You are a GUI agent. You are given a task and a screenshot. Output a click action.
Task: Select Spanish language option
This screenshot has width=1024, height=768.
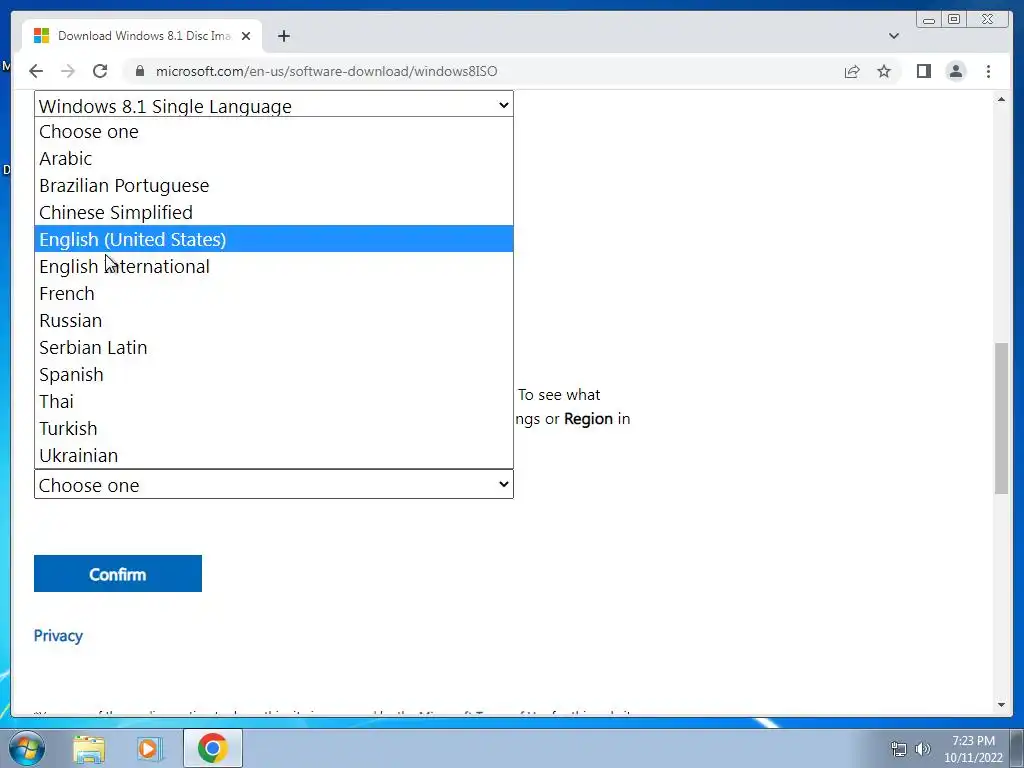click(274, 374)
